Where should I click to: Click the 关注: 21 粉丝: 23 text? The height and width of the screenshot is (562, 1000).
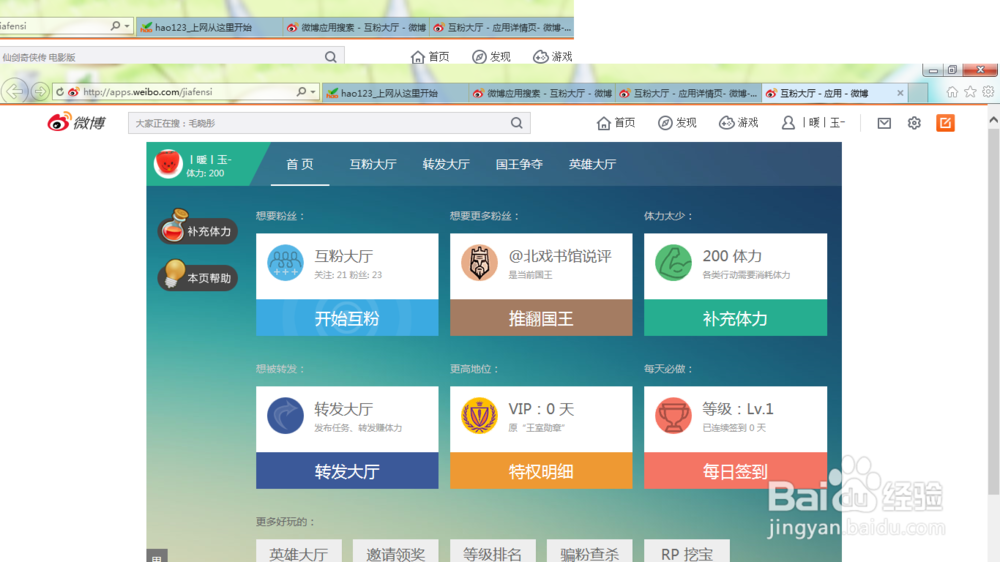click(348, 275)
